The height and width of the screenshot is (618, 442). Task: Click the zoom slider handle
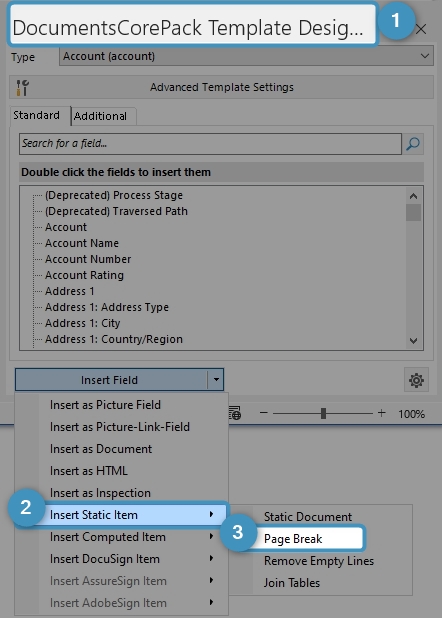point(323,413)
